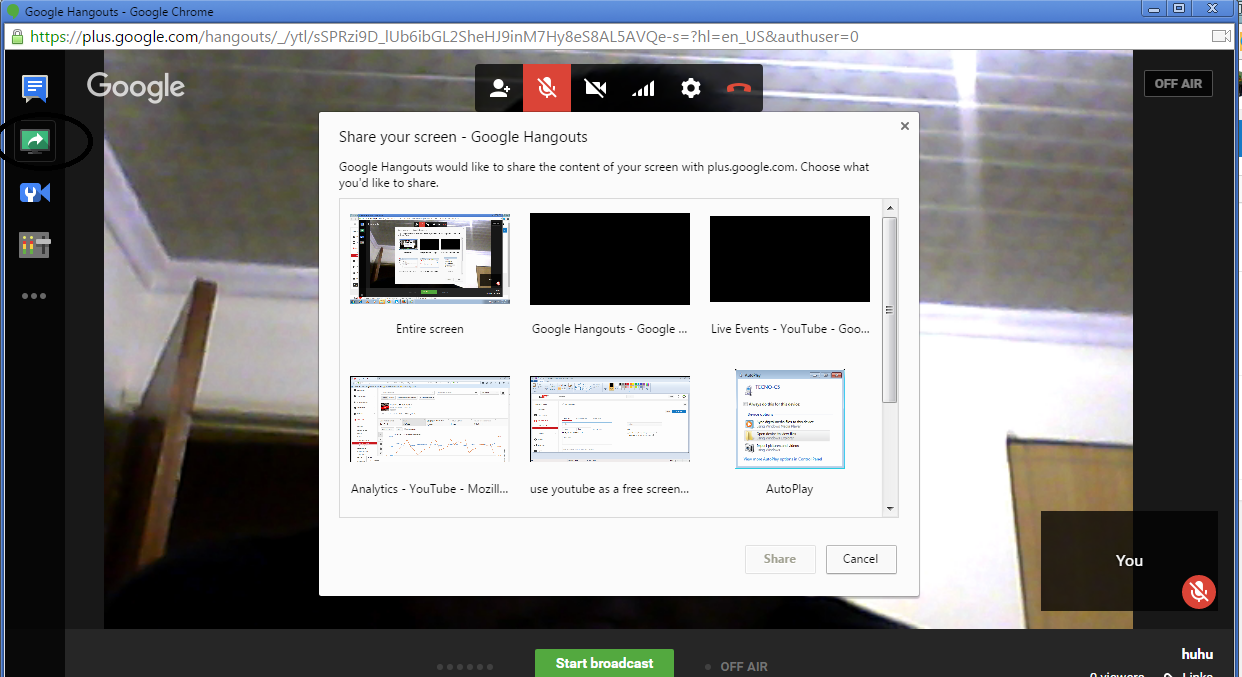Click the green secure padlock icon

(16, 36)
